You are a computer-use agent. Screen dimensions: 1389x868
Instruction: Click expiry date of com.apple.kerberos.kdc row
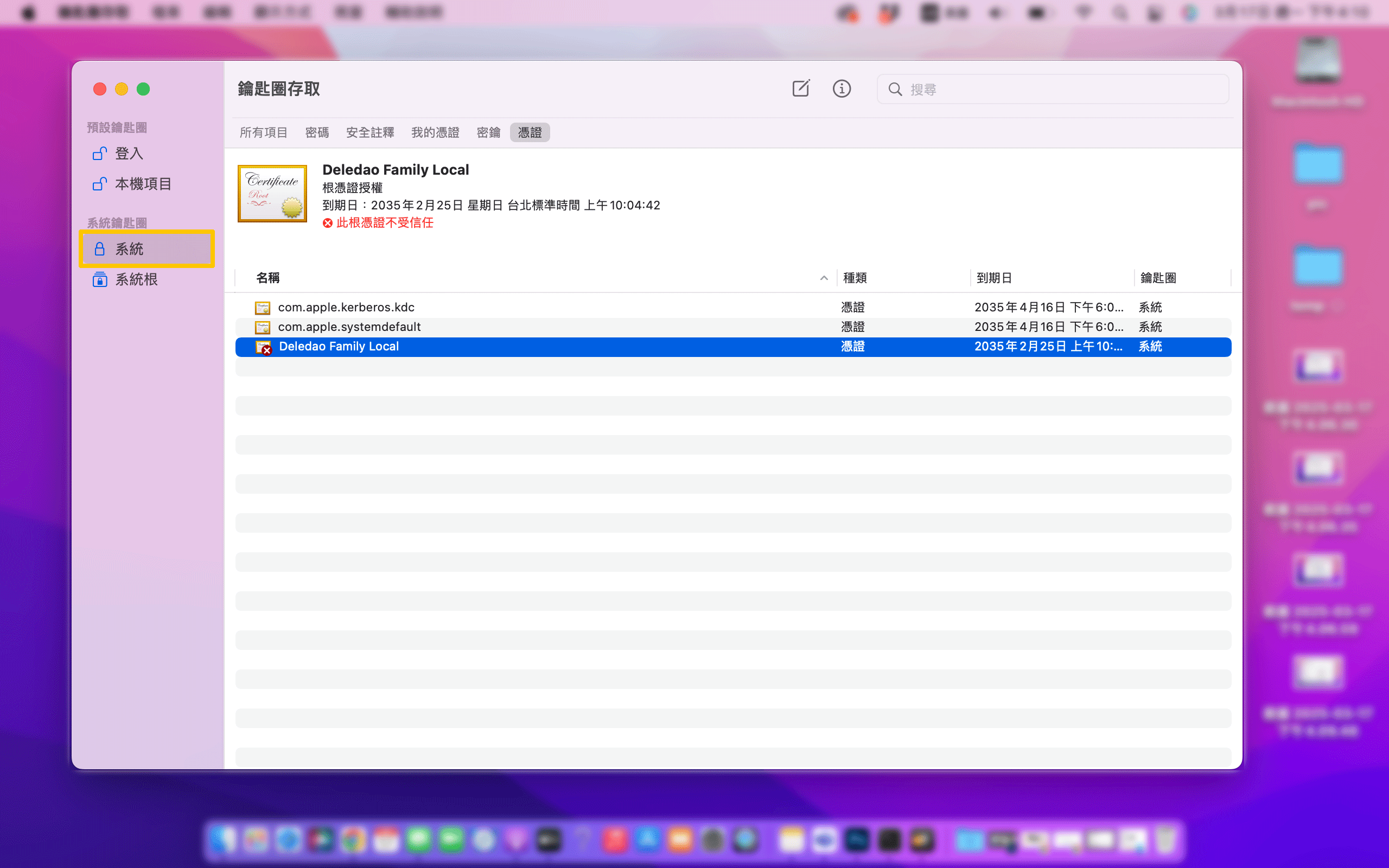(1049, 308)
